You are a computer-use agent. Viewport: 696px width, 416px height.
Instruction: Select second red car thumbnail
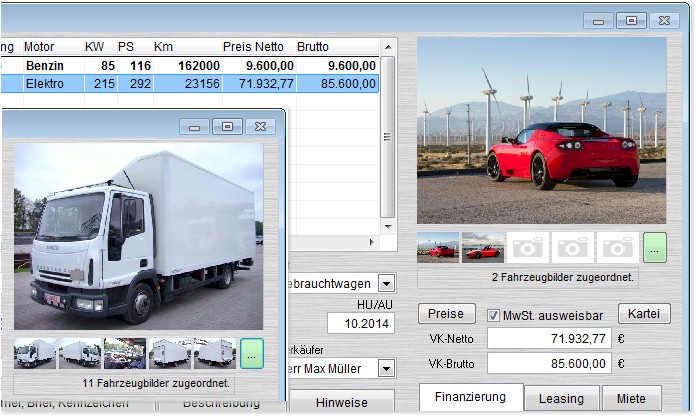point(482,247)
